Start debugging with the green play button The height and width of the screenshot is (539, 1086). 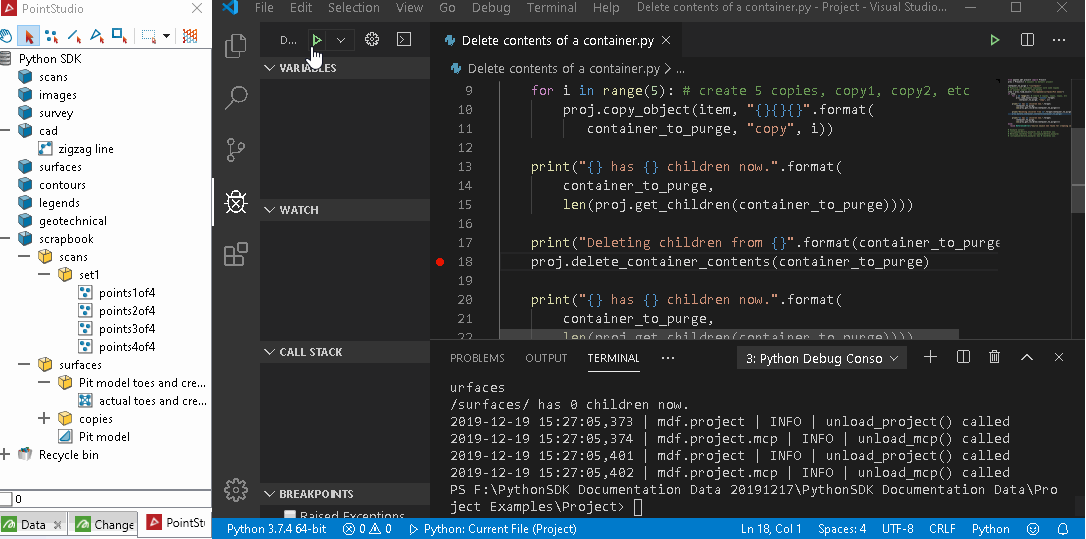click(316, 40)
